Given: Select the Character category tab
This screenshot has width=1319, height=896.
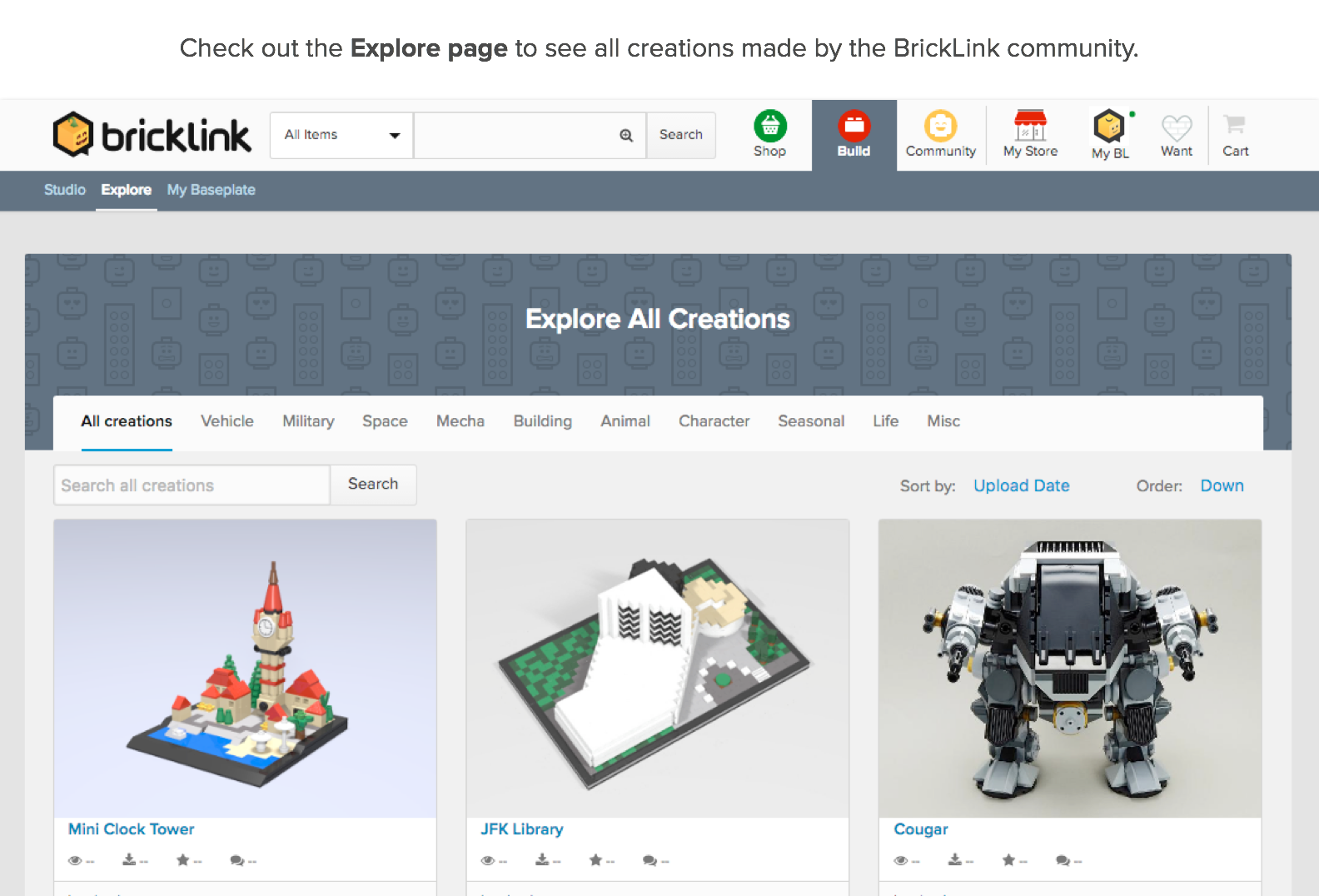Looking at the screenshot, I should (714, 421).
